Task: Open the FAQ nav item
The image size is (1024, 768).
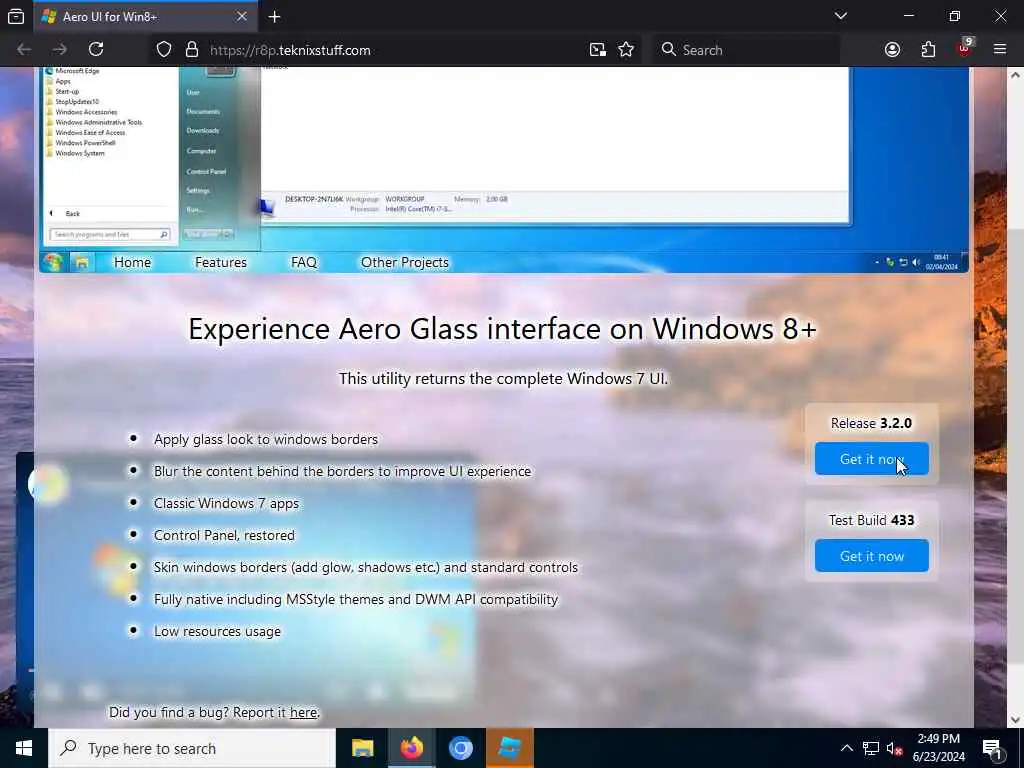Action: point(304,263)
